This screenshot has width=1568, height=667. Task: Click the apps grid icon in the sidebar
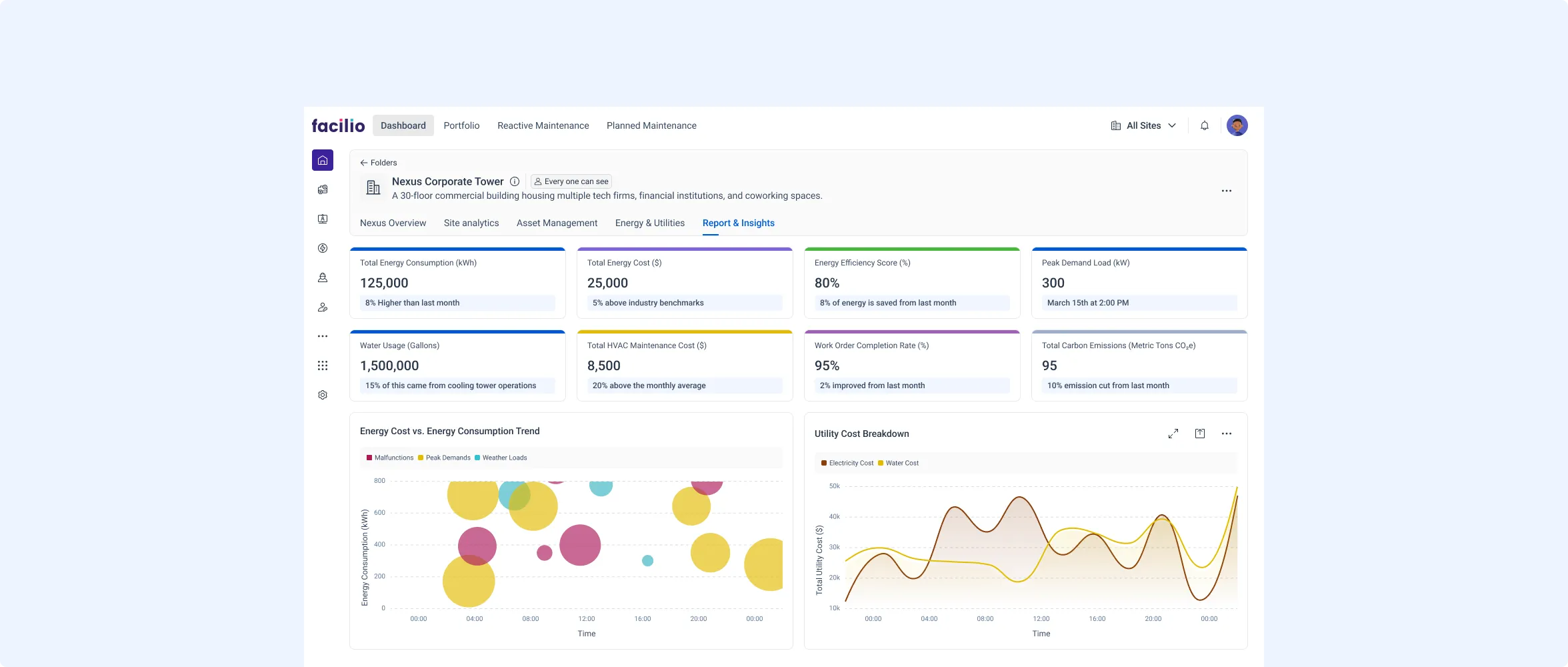323,365
